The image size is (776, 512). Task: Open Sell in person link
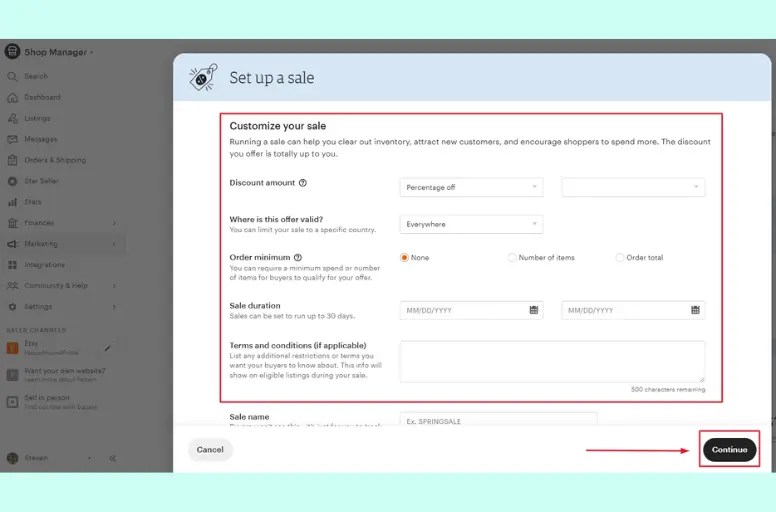(x=47, y=398)
